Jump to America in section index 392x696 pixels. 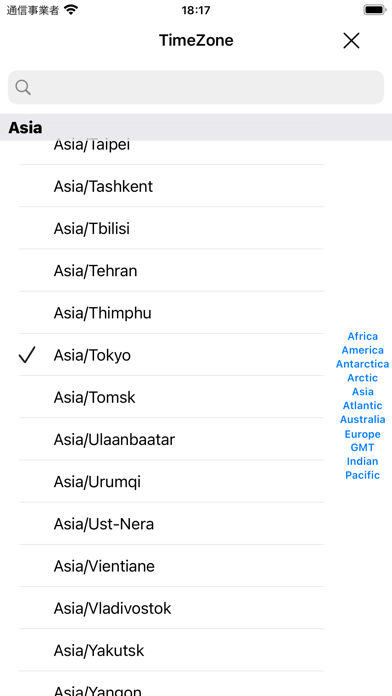(x=363, y=350)
